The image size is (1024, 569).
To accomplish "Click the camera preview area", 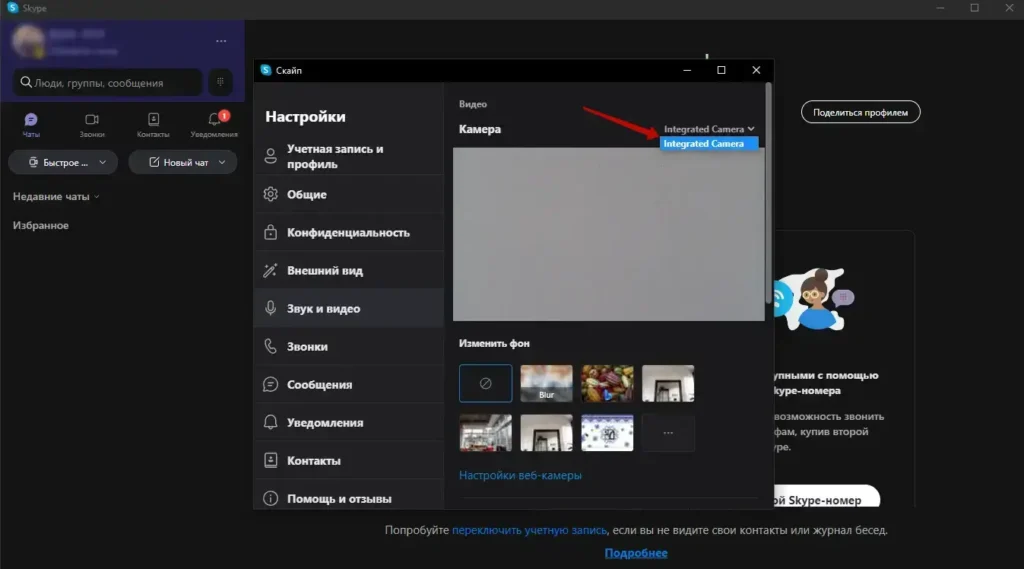I will [x=609, y=234].
